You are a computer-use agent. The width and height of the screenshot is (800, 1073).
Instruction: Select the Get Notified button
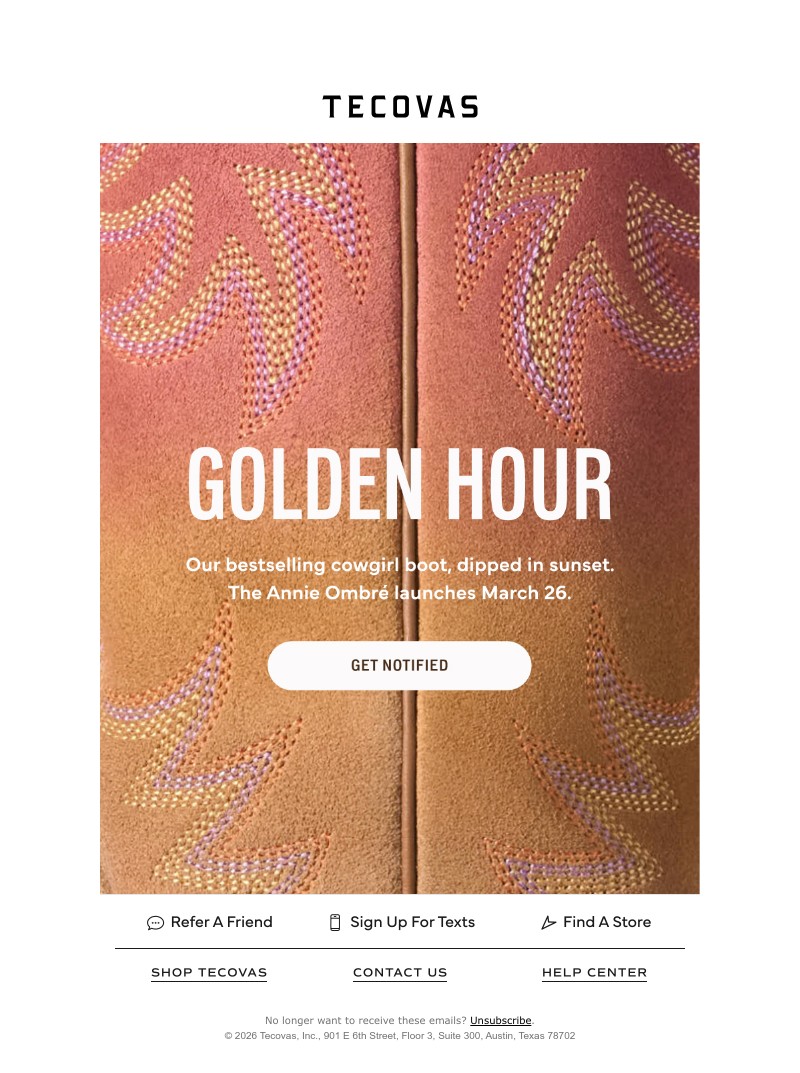pos(399,665)
